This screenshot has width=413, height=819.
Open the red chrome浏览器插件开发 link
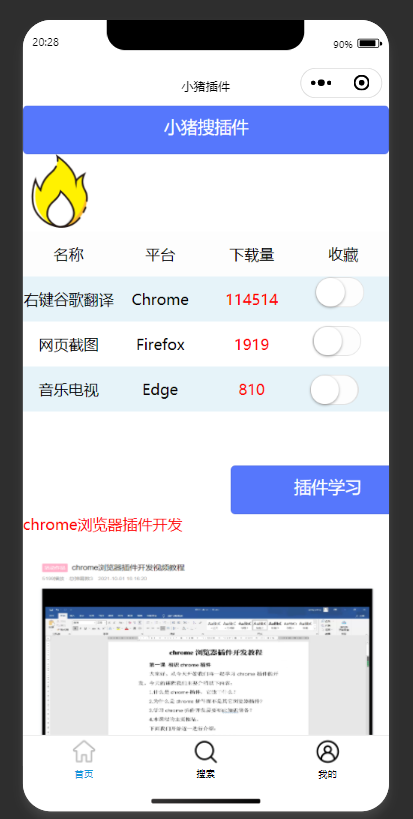(x=103, y=525)
